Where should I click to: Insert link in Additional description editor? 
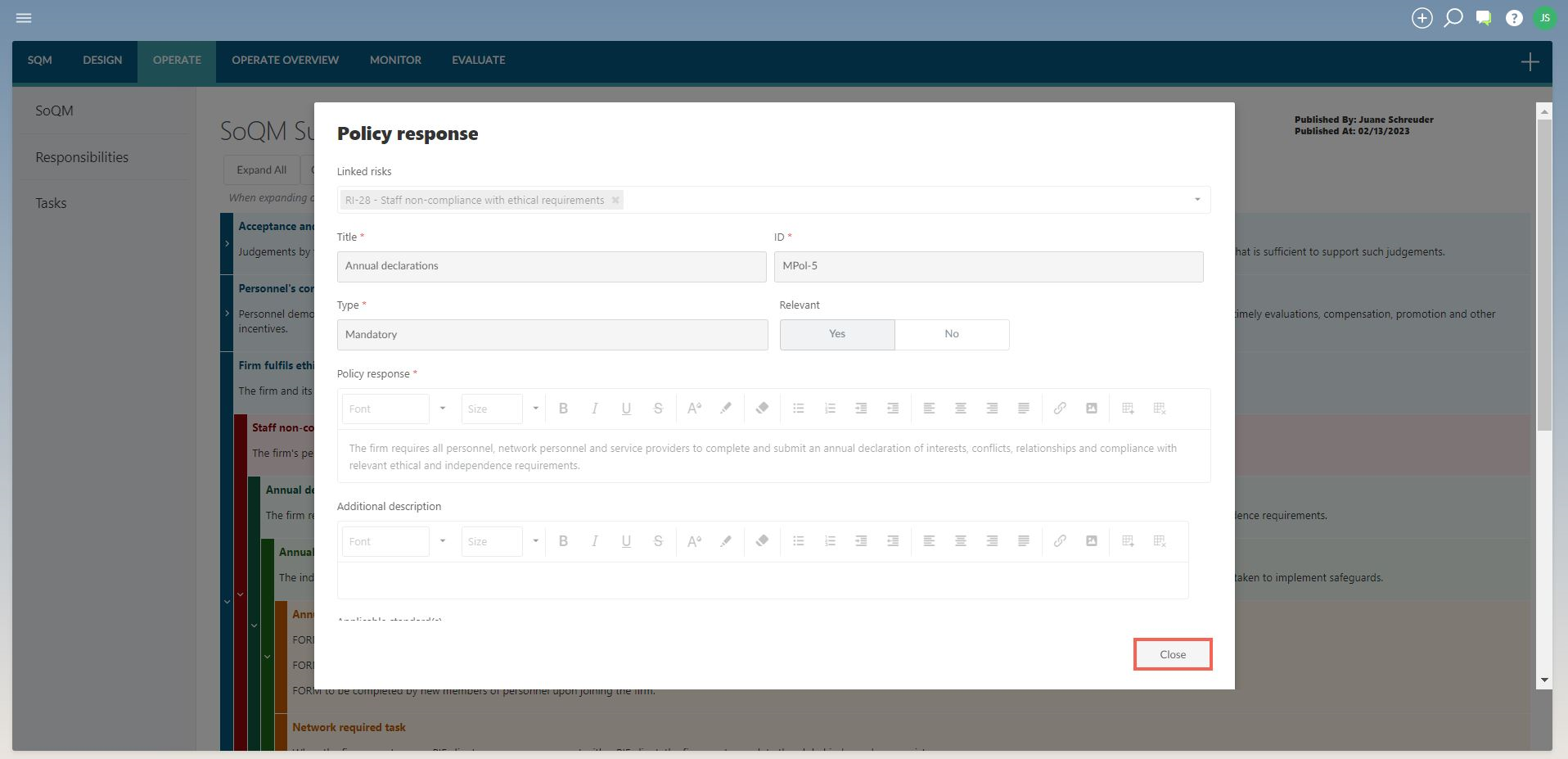[1060, 541]
